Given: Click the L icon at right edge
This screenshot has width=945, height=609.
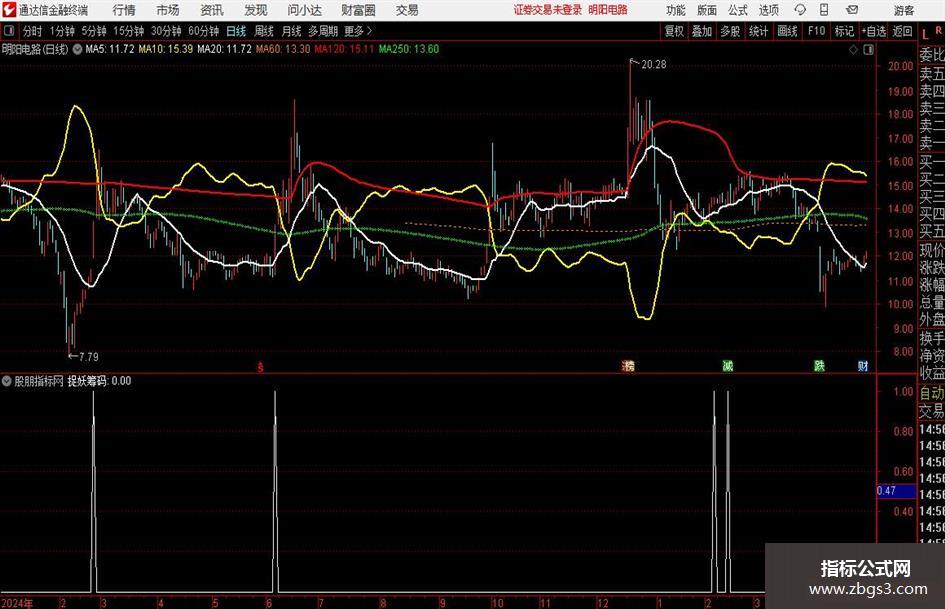Looking at the screenshot, I should [925, 34].
